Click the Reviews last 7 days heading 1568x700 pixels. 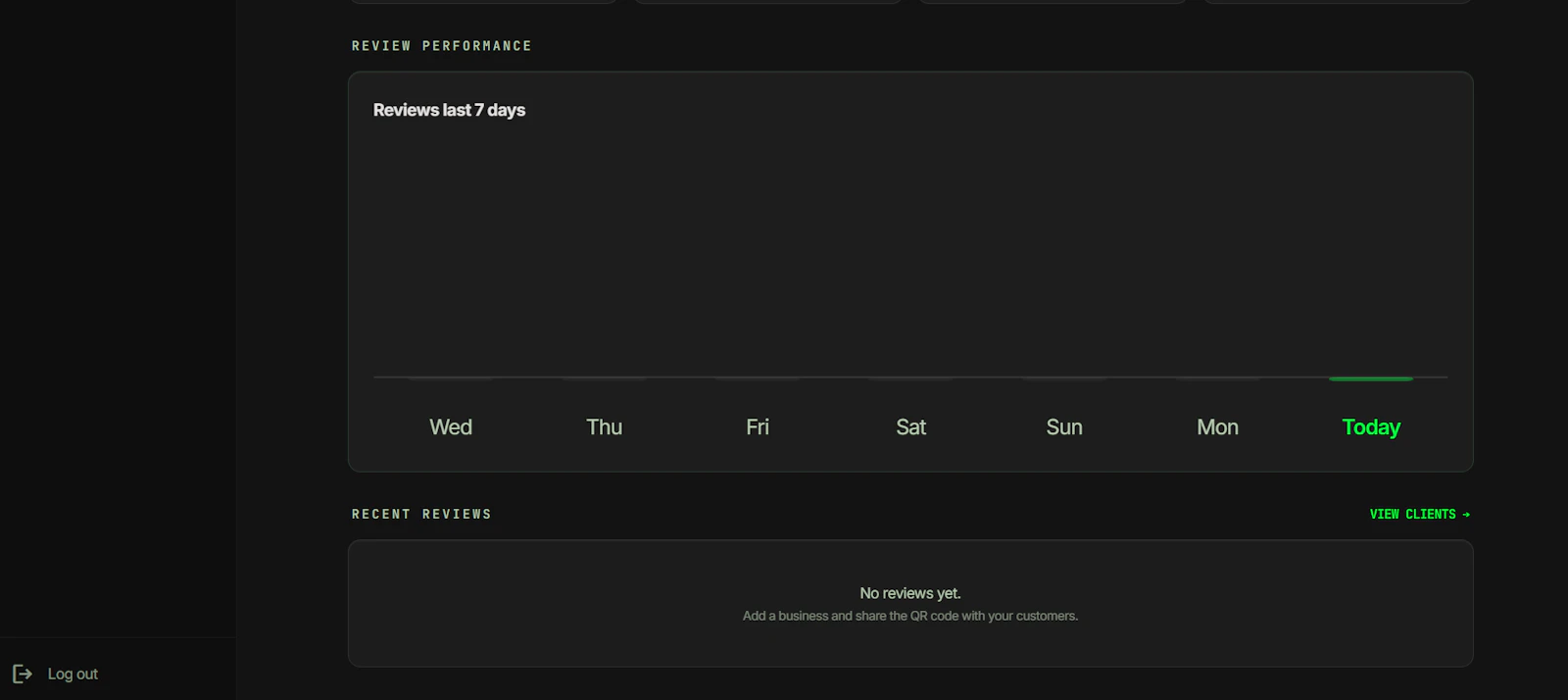tap(449, 110)
